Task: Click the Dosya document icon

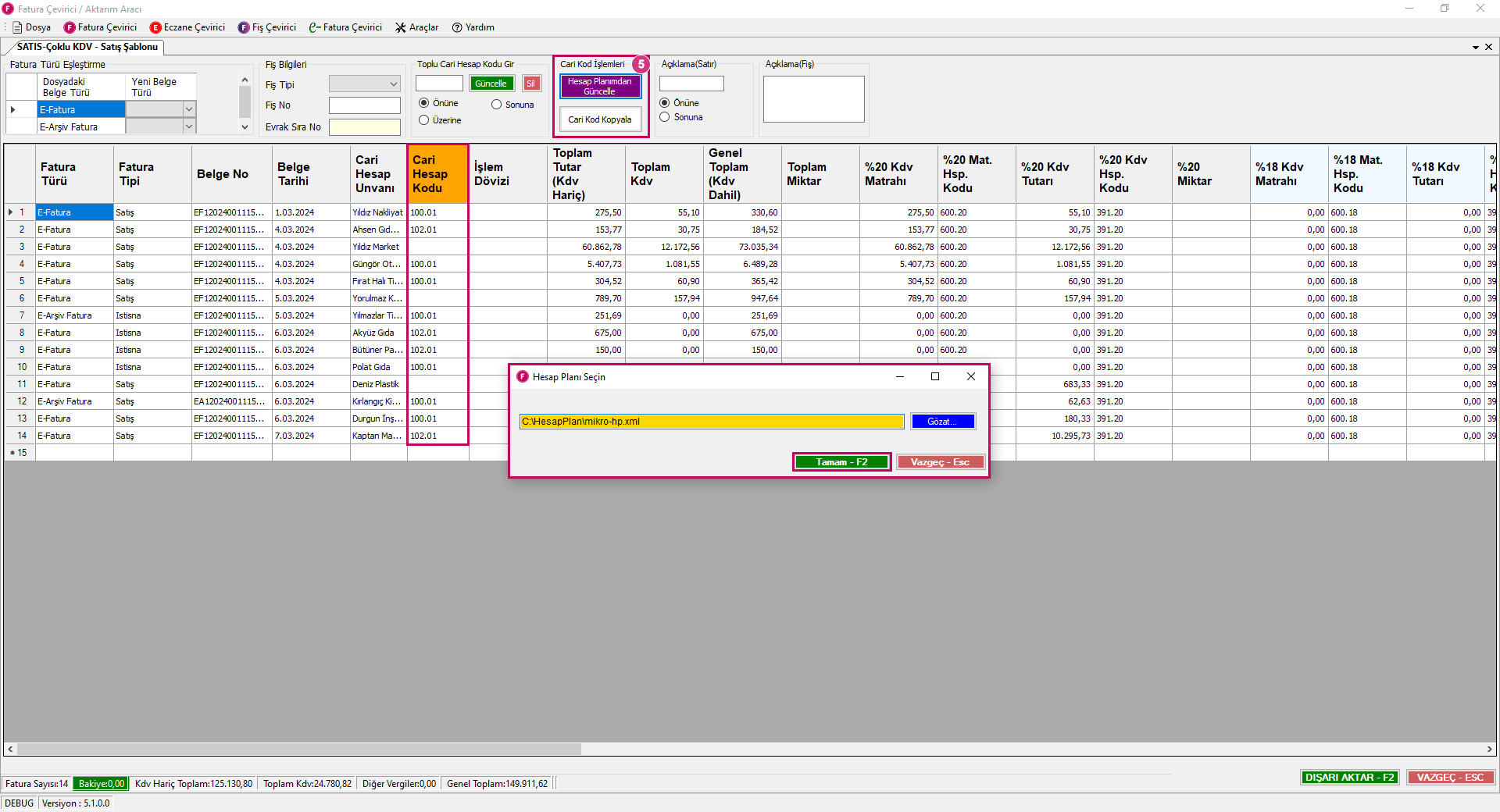Action: [x=17, y=27]
